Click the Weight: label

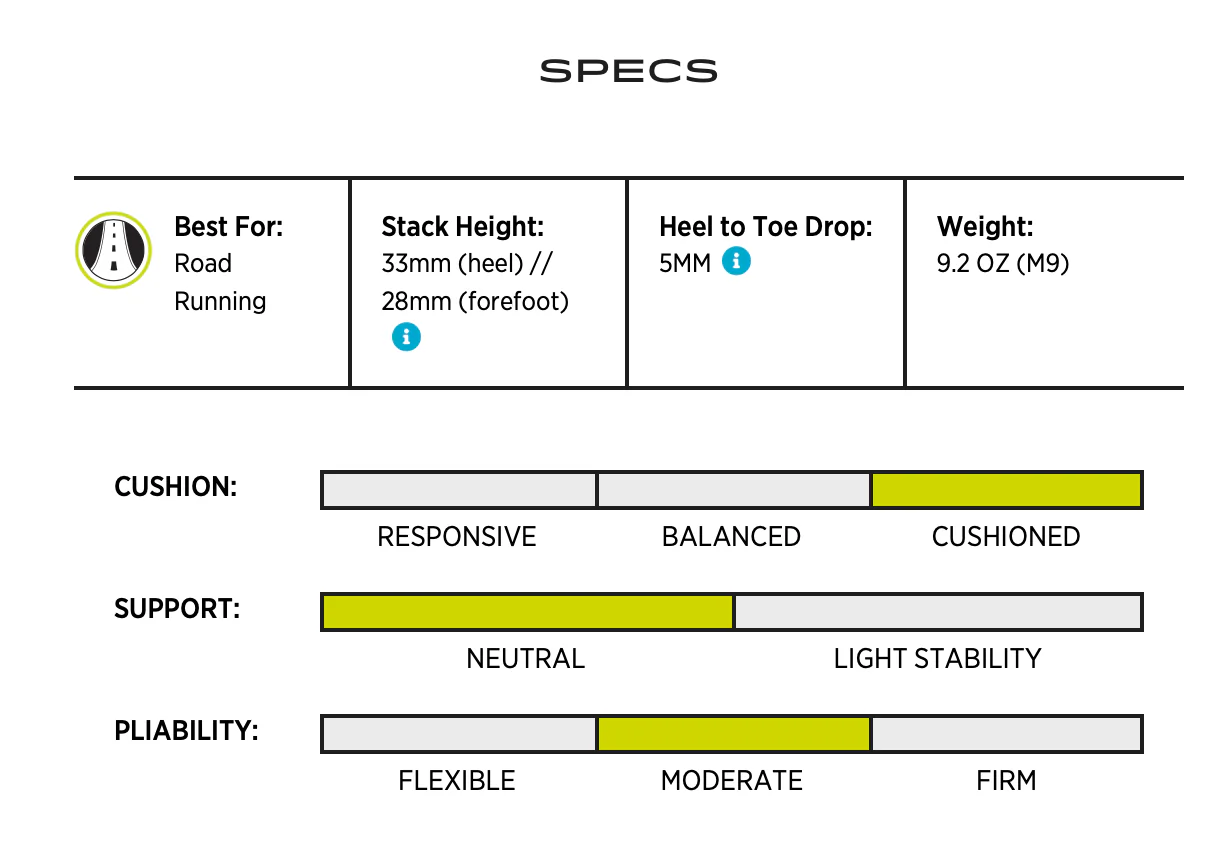pyautogui.click(x=985, y=227)
